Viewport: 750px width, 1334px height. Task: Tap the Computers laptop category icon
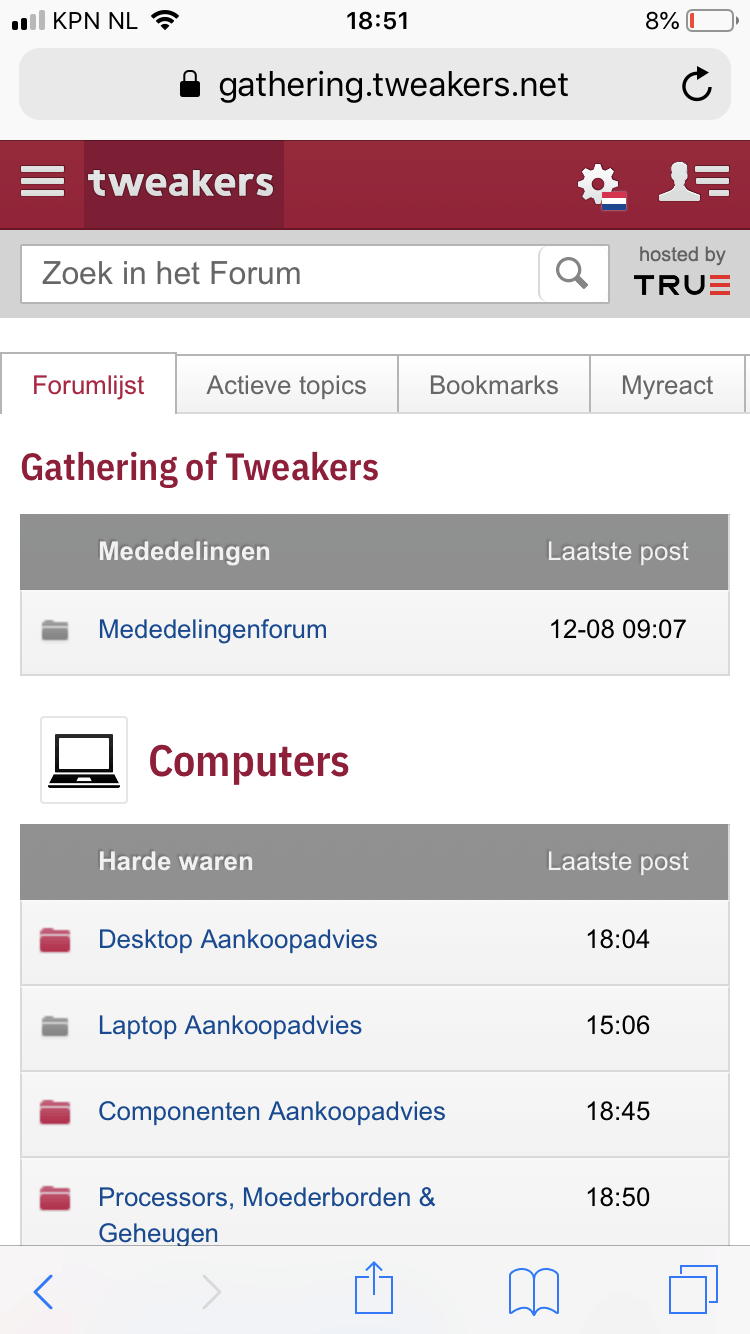pos(84,760)
